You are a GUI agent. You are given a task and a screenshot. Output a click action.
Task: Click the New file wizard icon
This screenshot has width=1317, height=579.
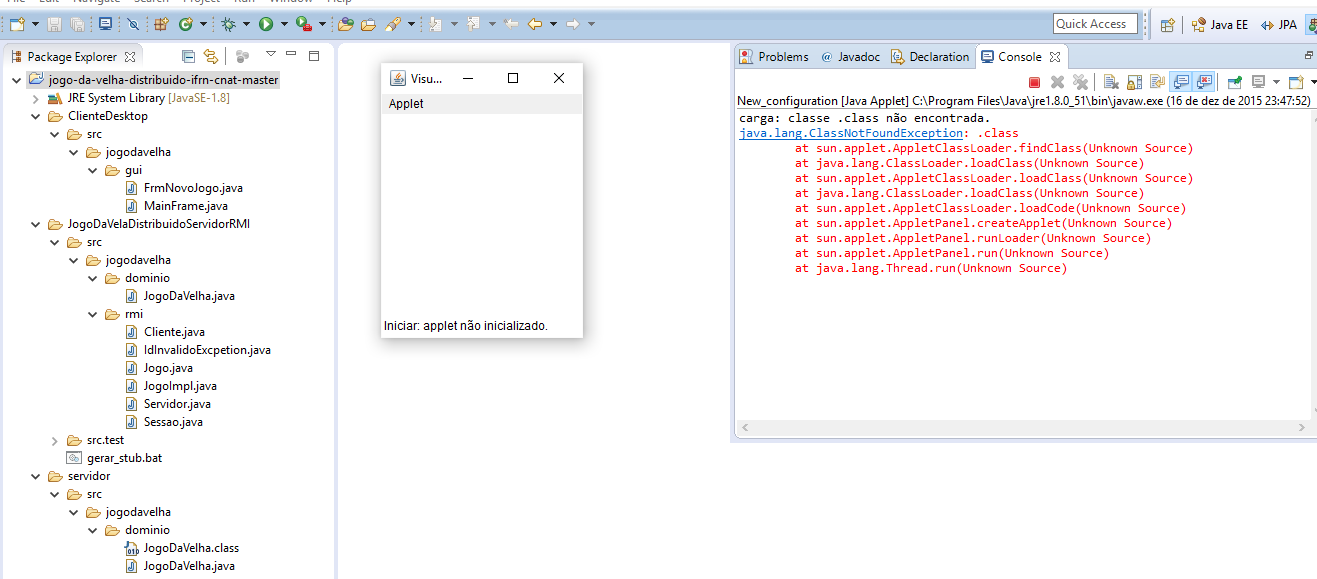(17, 24)
